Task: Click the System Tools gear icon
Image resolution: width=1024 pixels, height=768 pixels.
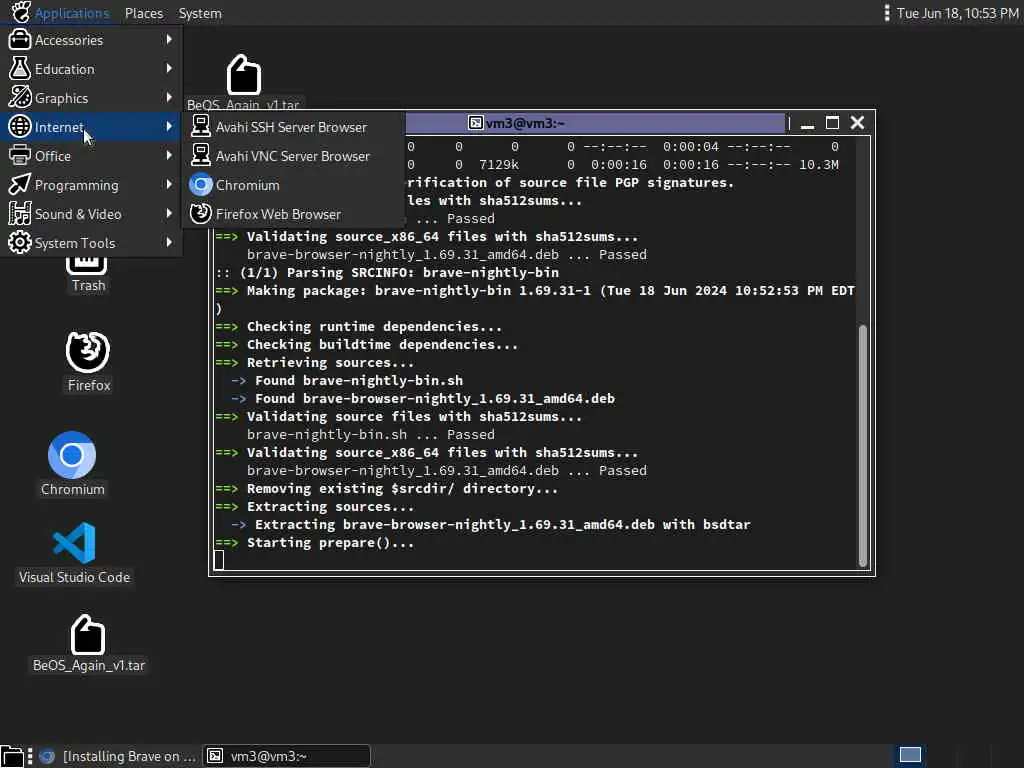Action: coord(20,243)
